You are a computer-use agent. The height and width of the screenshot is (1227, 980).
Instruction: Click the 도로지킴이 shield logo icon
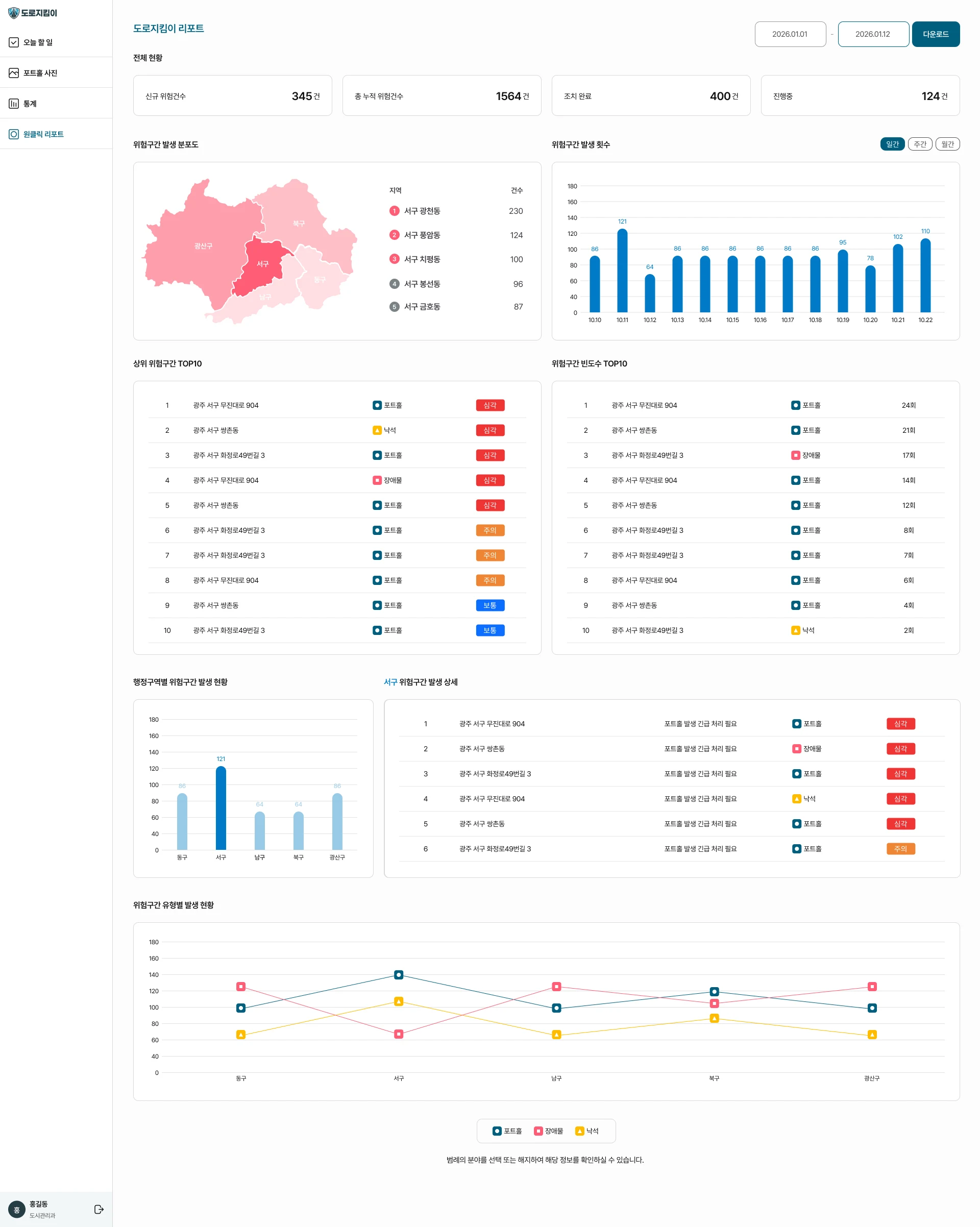pyautogui.click(x=14, y=13)
